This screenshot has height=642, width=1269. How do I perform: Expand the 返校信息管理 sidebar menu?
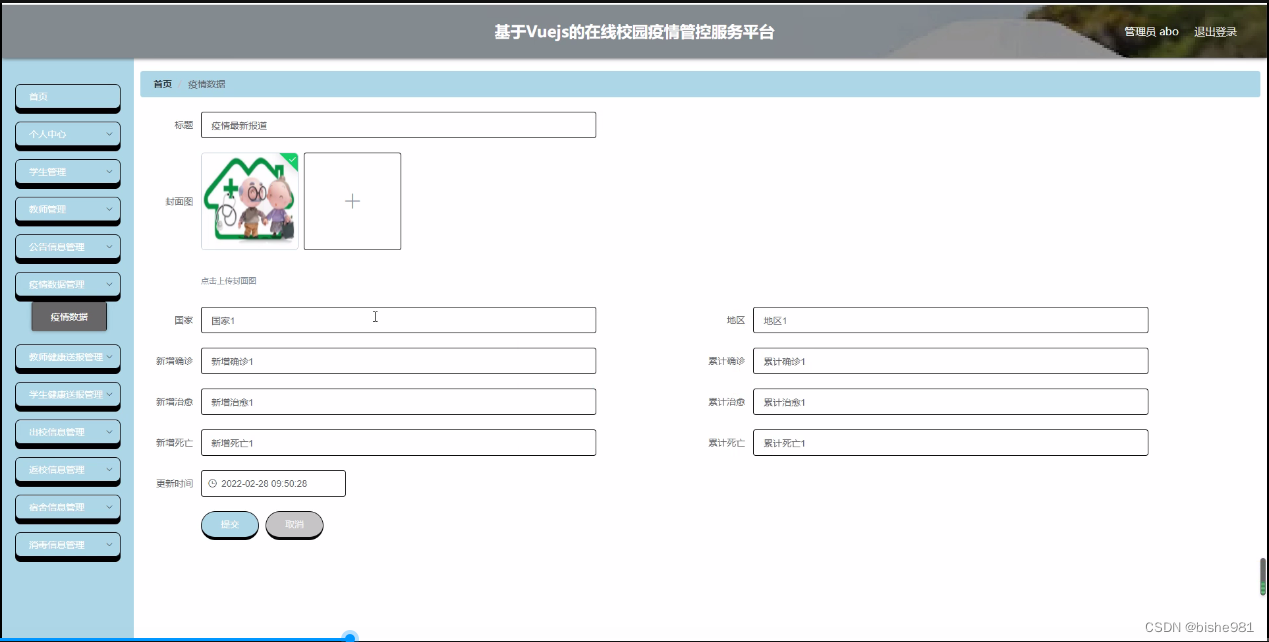67,470
